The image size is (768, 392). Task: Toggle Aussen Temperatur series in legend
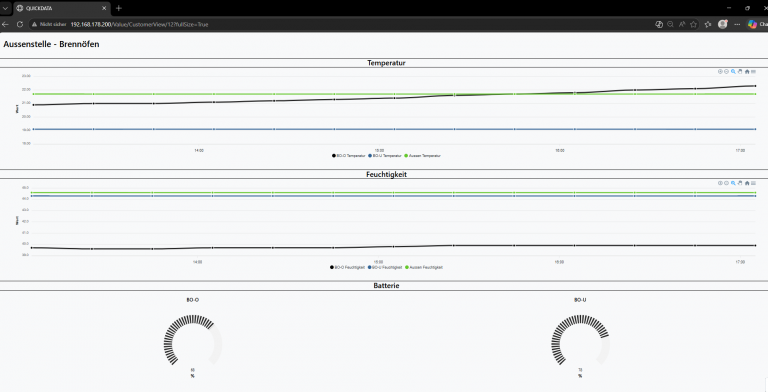422,156
